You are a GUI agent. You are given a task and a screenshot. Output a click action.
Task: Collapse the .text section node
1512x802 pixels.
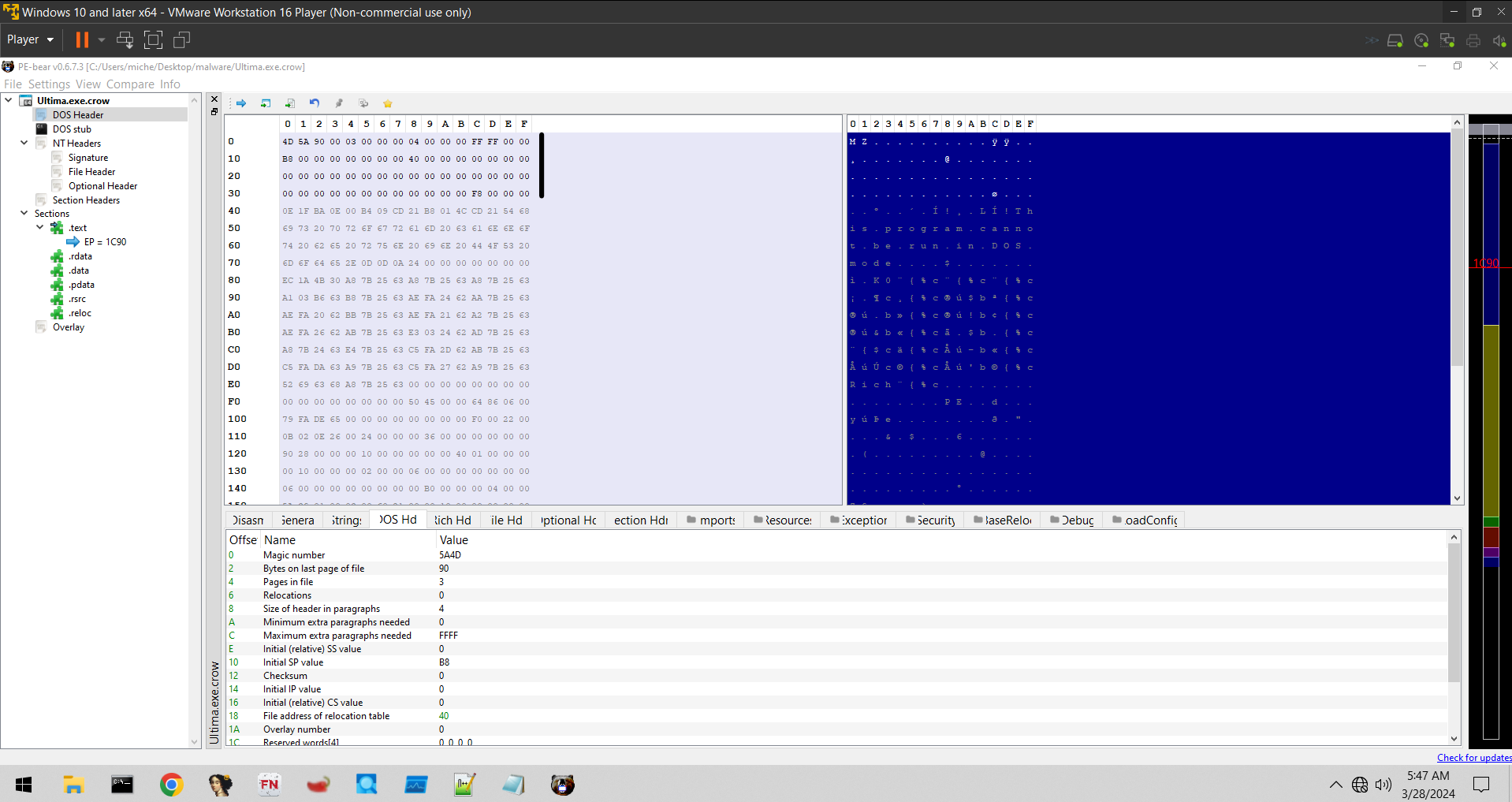(x=39, y=228)
